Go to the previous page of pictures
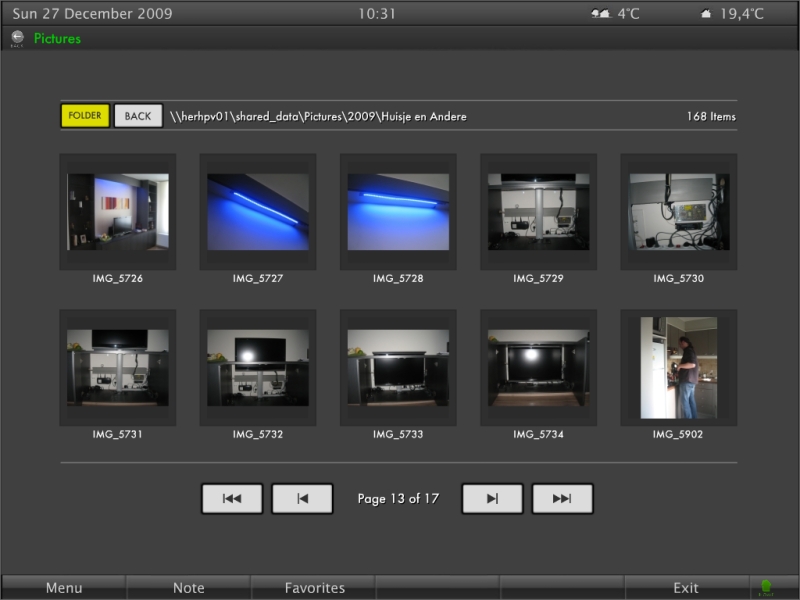The width and height of the screenshot is (800, 600). 302,498
